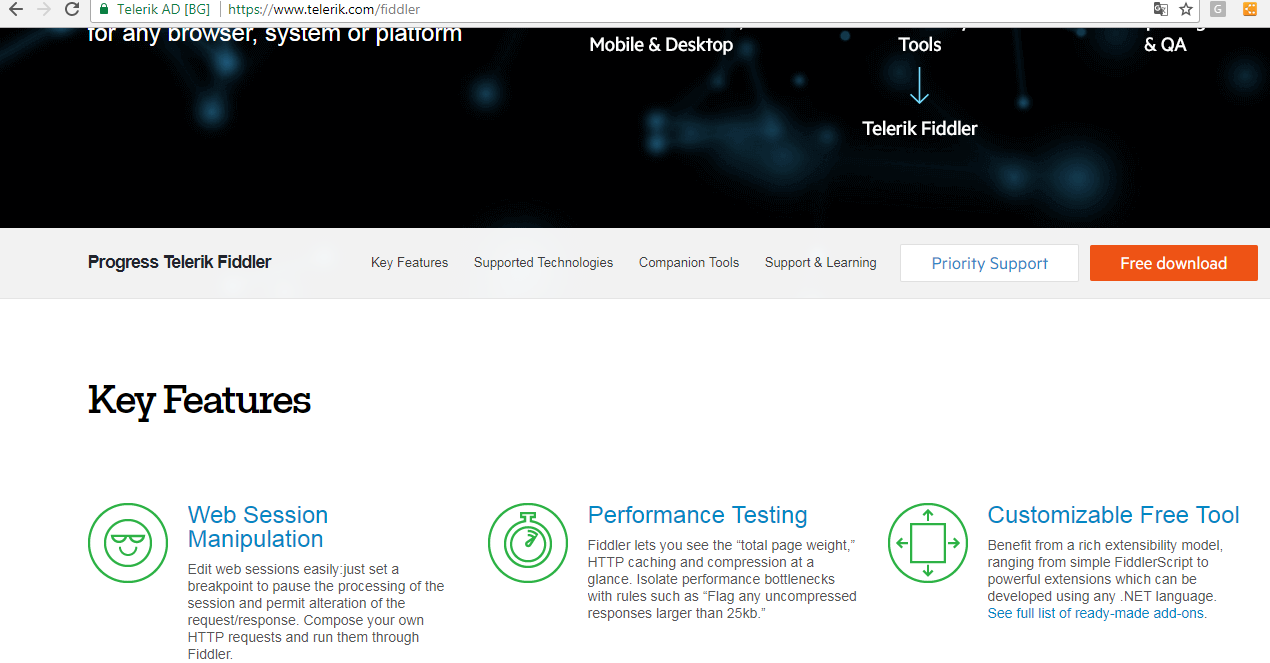This screenshot has width=1270, height=663.
Task: Open the Customizable Free Tool heading
Action: coord(1113,515)
